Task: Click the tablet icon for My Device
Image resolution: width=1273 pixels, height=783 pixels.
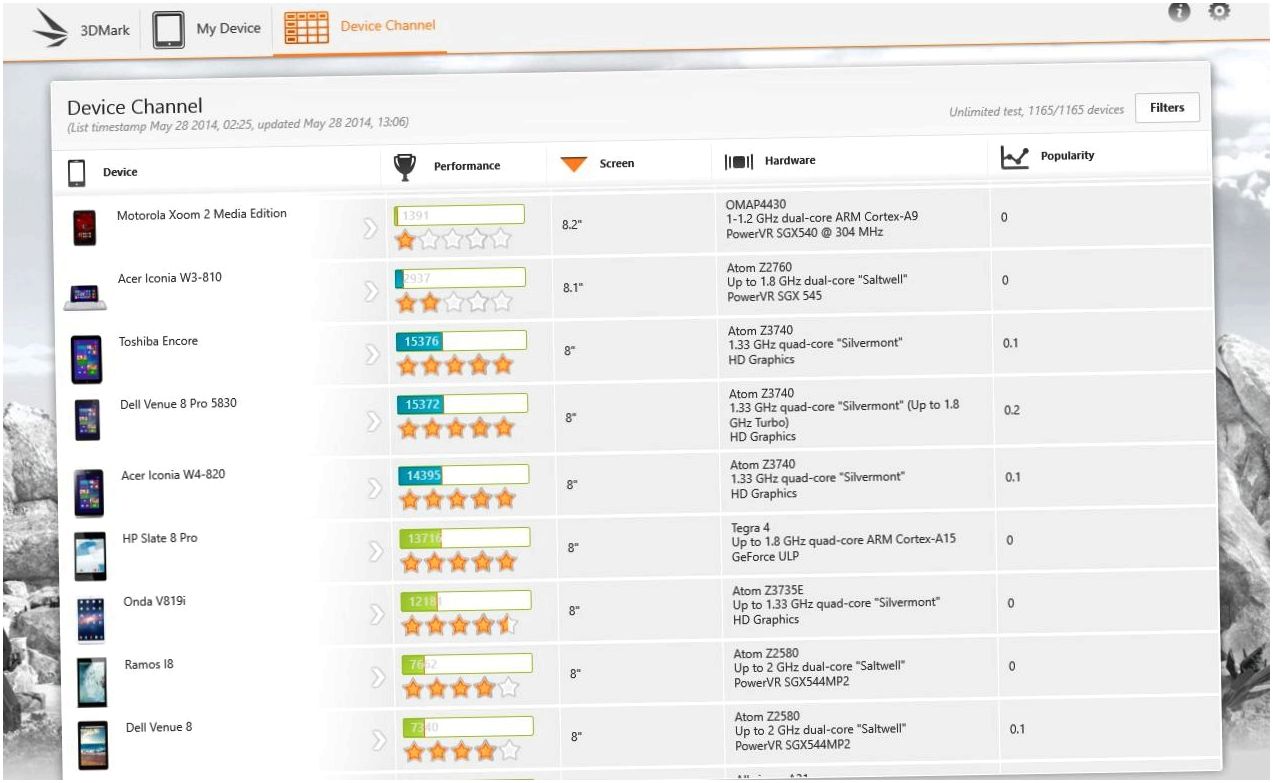Action: tap(169, 30)
